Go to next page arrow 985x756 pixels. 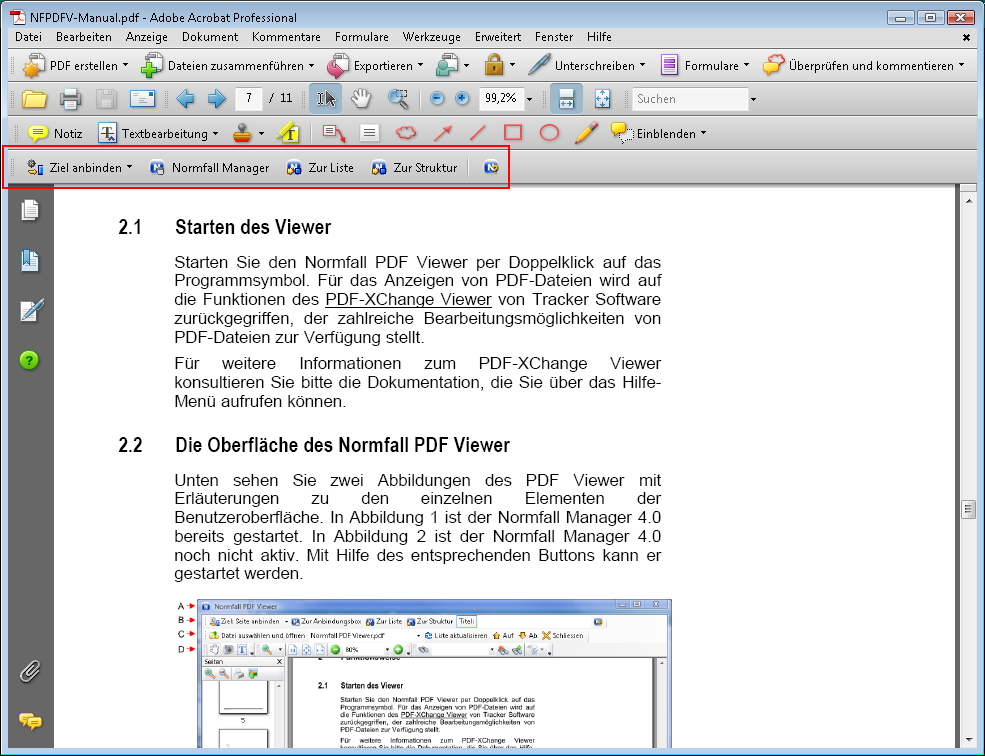pos(217,99)
